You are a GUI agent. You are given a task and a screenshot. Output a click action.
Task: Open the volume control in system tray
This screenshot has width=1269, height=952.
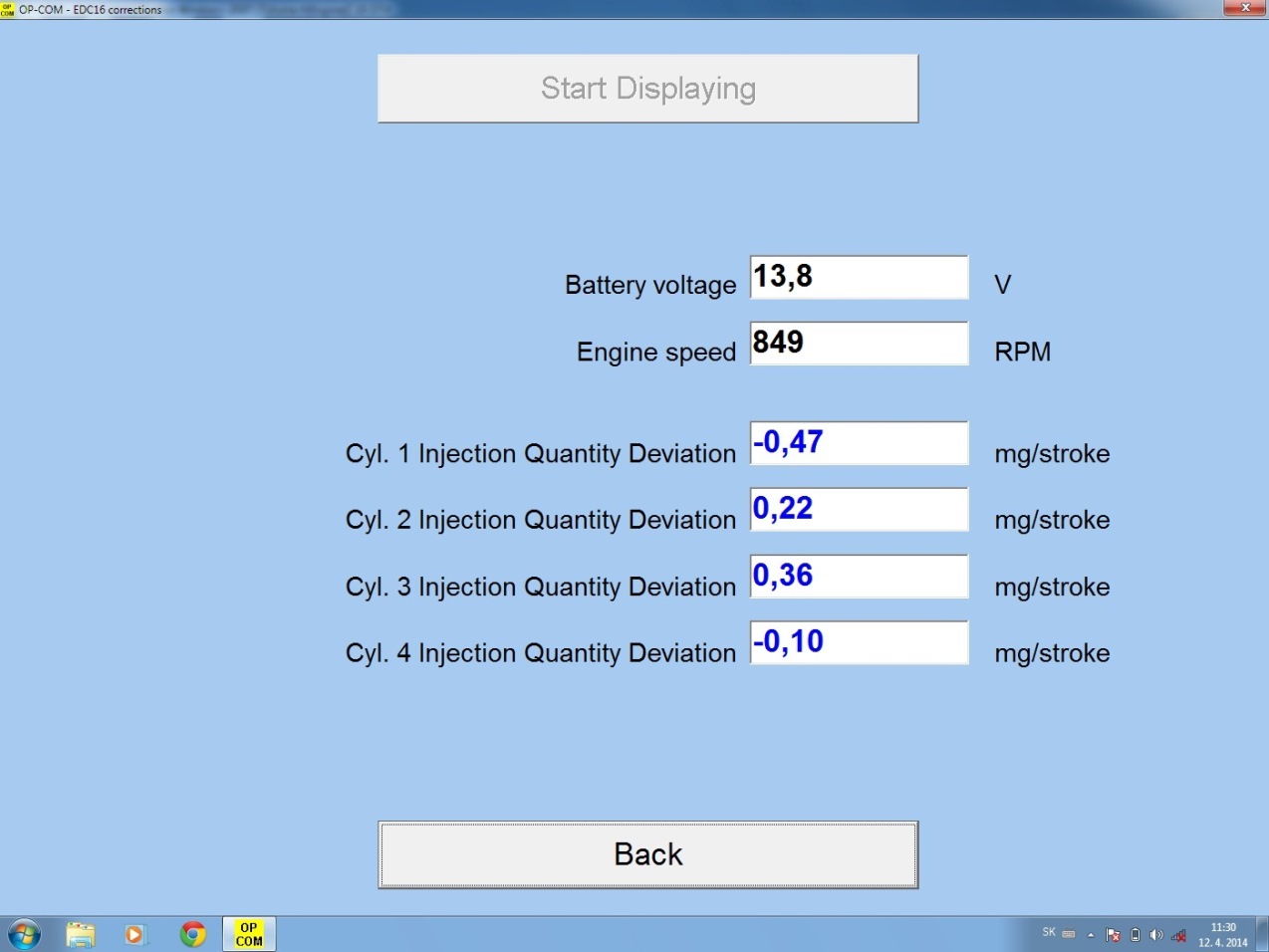click(x=1156, y=935)
